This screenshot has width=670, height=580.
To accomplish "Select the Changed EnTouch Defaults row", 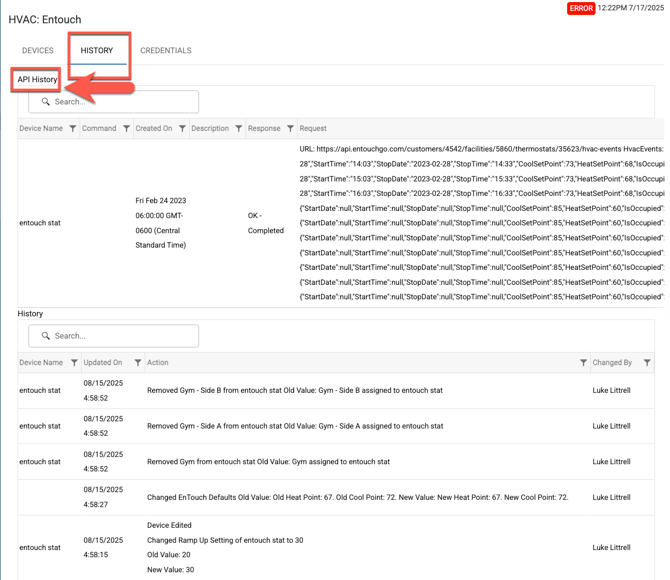I will 357,497.
